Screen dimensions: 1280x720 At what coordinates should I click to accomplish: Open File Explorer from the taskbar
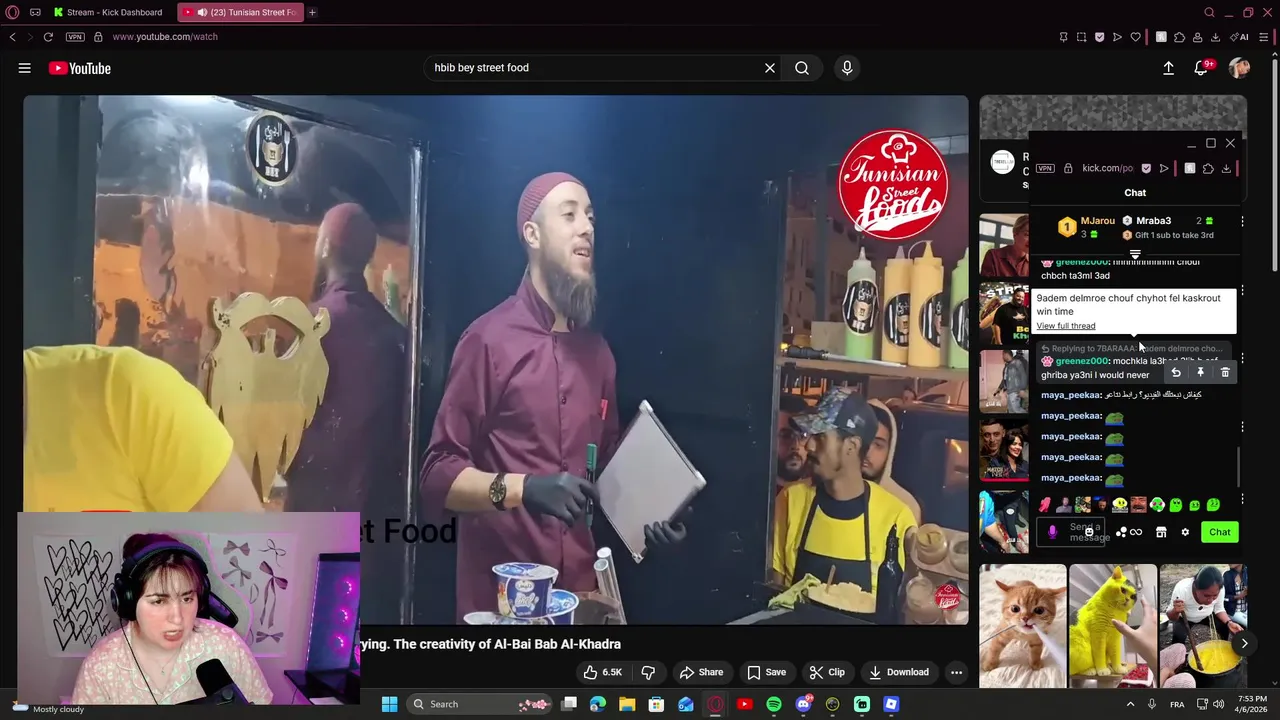point(627,704)
